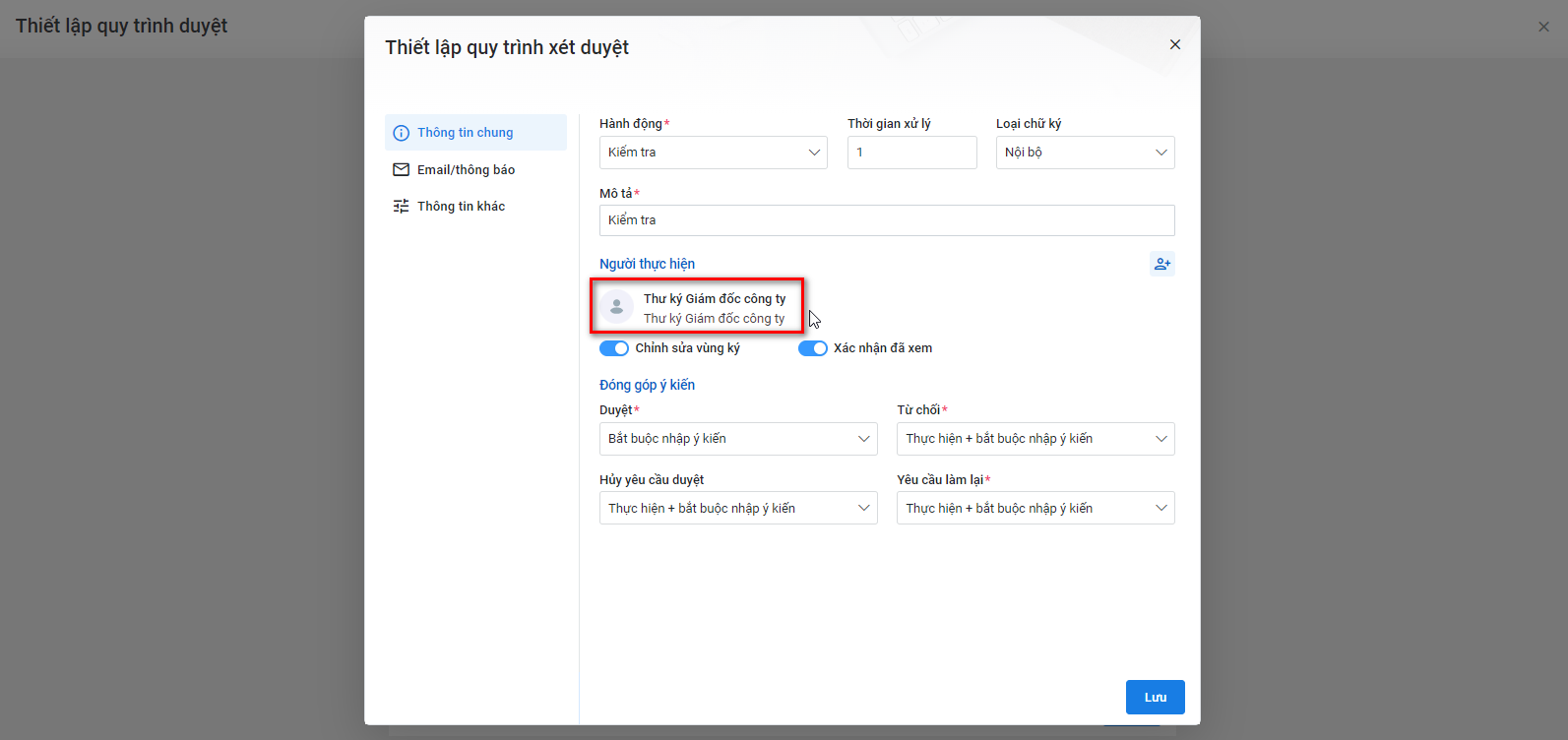Open the Hành động dropdown
Image resolution: width=1568 pixels, height=740 pixels.
coord(714,153)
